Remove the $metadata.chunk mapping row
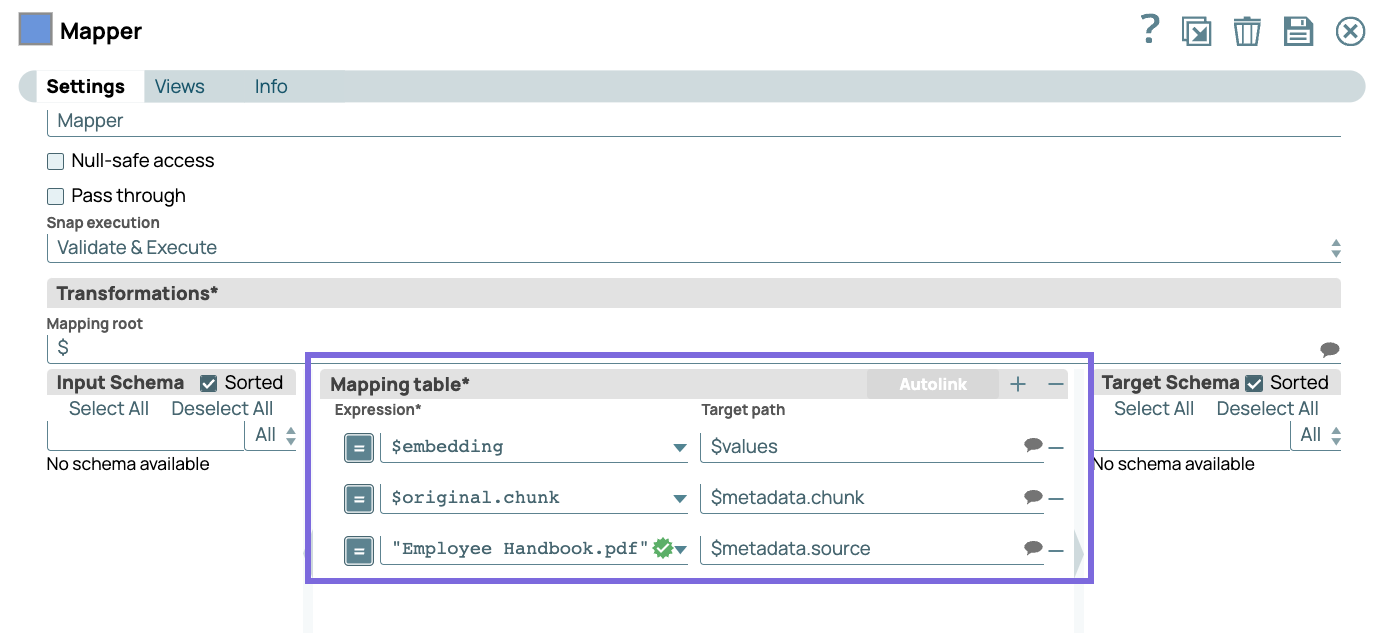 1057,498
